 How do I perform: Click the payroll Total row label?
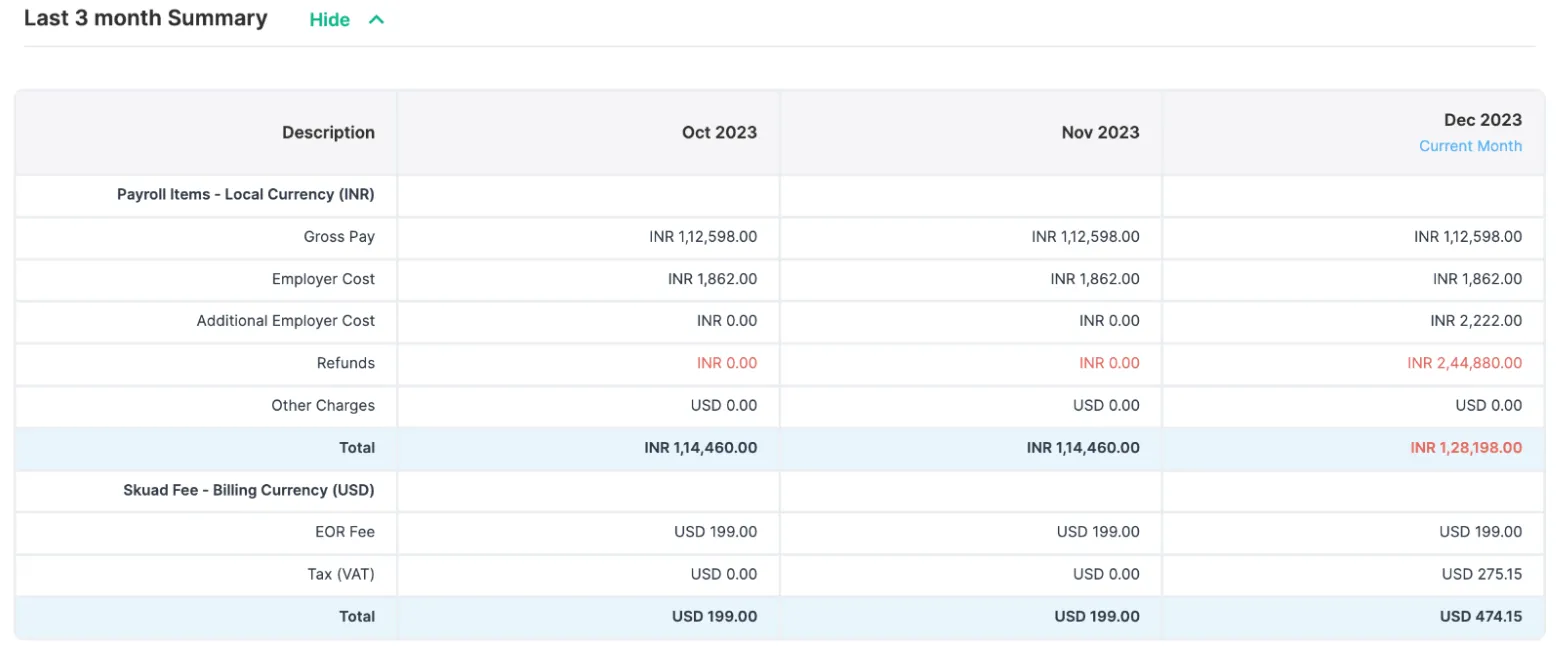[x=357, y=448]
